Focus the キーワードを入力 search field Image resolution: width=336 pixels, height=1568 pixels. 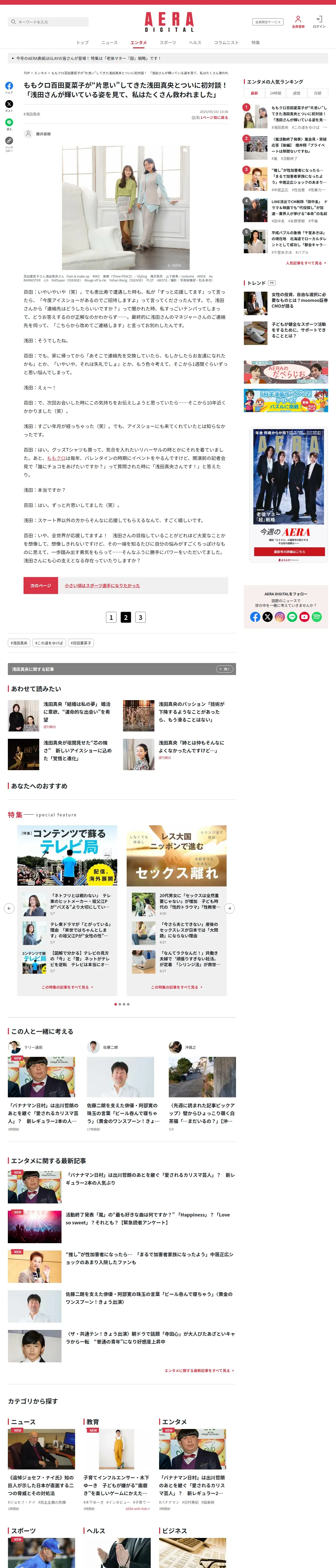point(48,22)
